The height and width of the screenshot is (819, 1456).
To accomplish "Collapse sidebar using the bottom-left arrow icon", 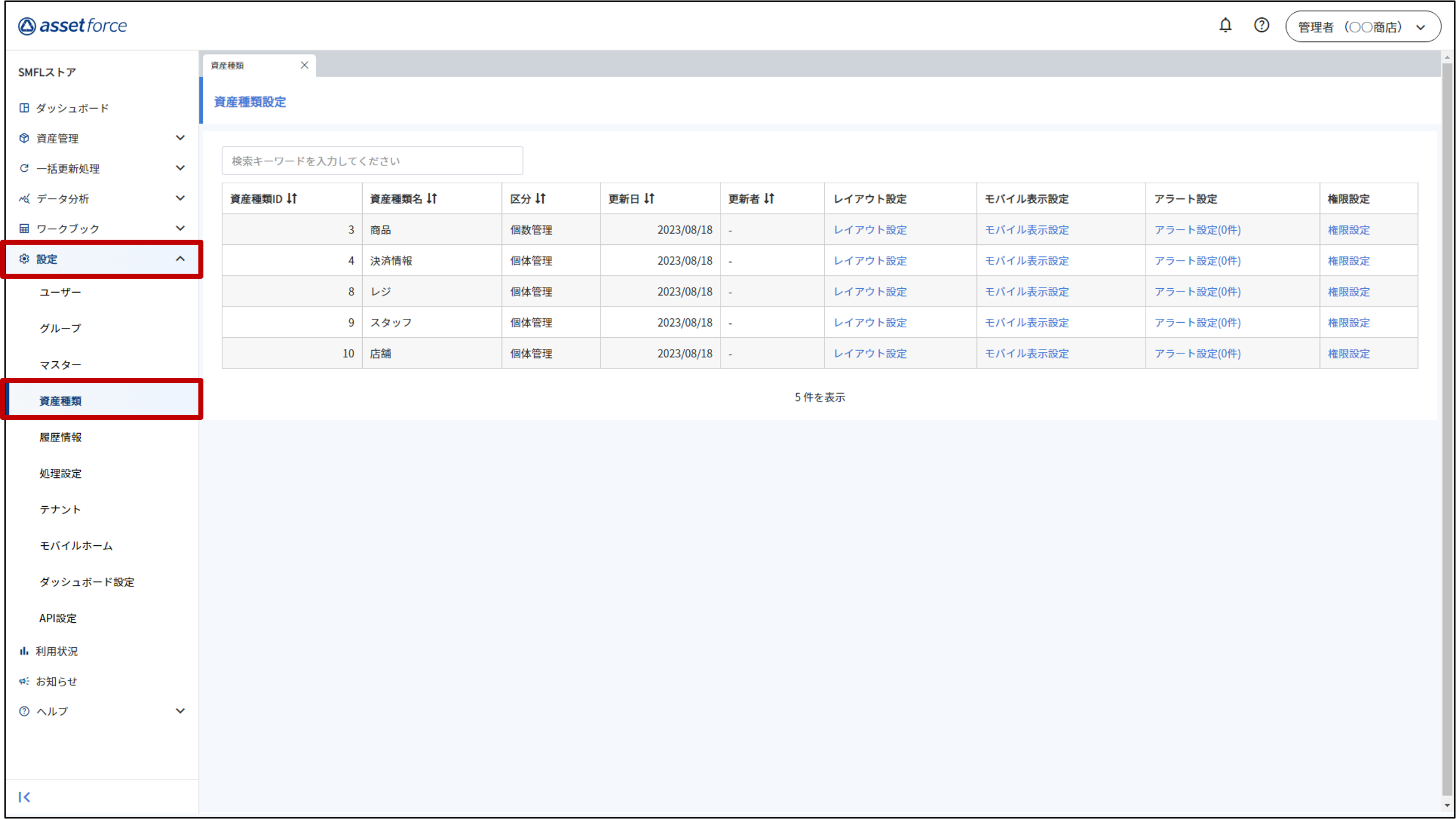I will (25, 797).
